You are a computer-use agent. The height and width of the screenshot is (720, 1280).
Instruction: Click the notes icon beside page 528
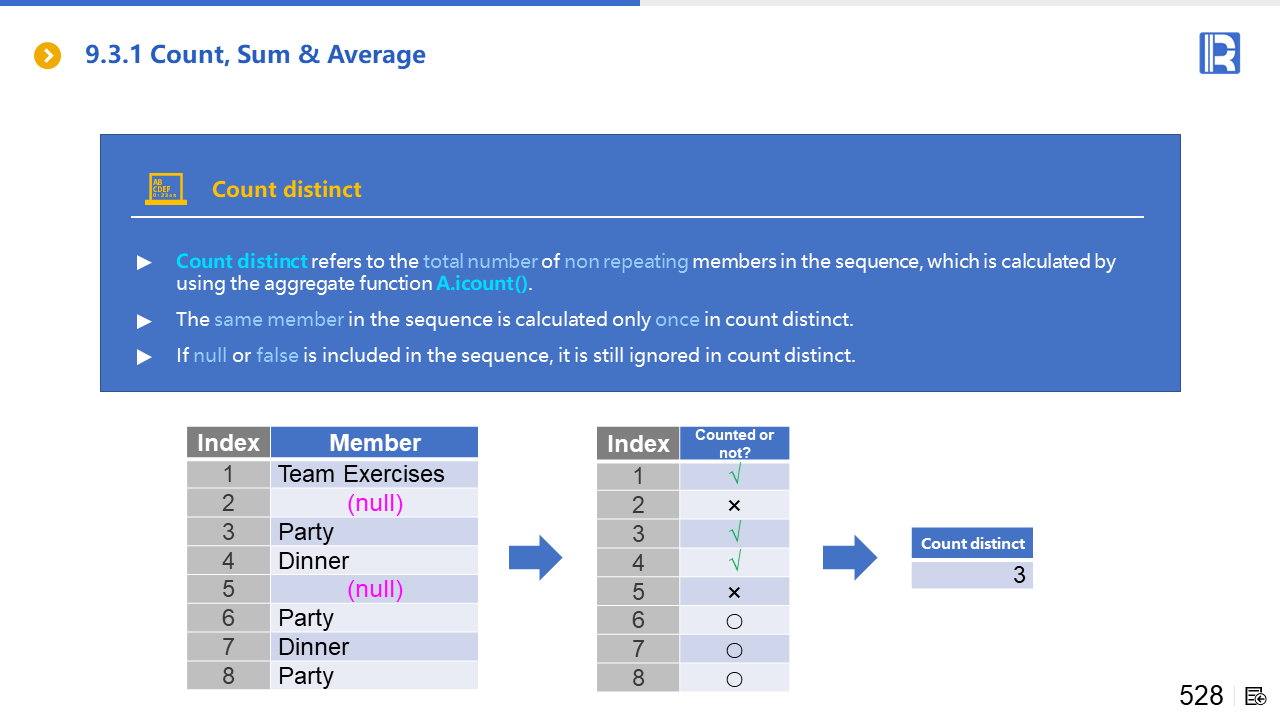tap(1256, 696)
